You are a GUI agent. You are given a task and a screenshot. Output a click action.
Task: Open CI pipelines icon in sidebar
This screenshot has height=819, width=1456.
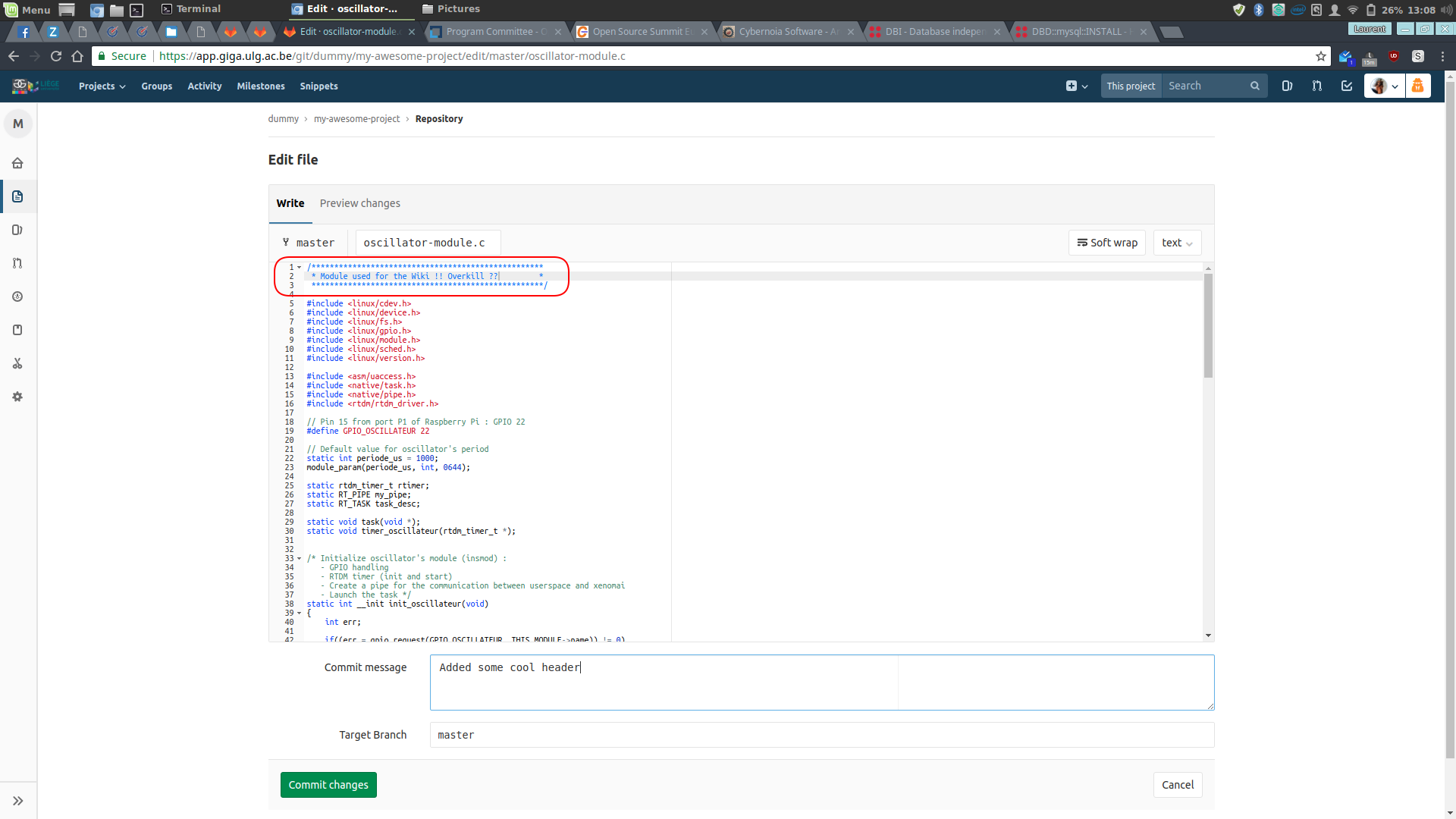pos(17,297)
